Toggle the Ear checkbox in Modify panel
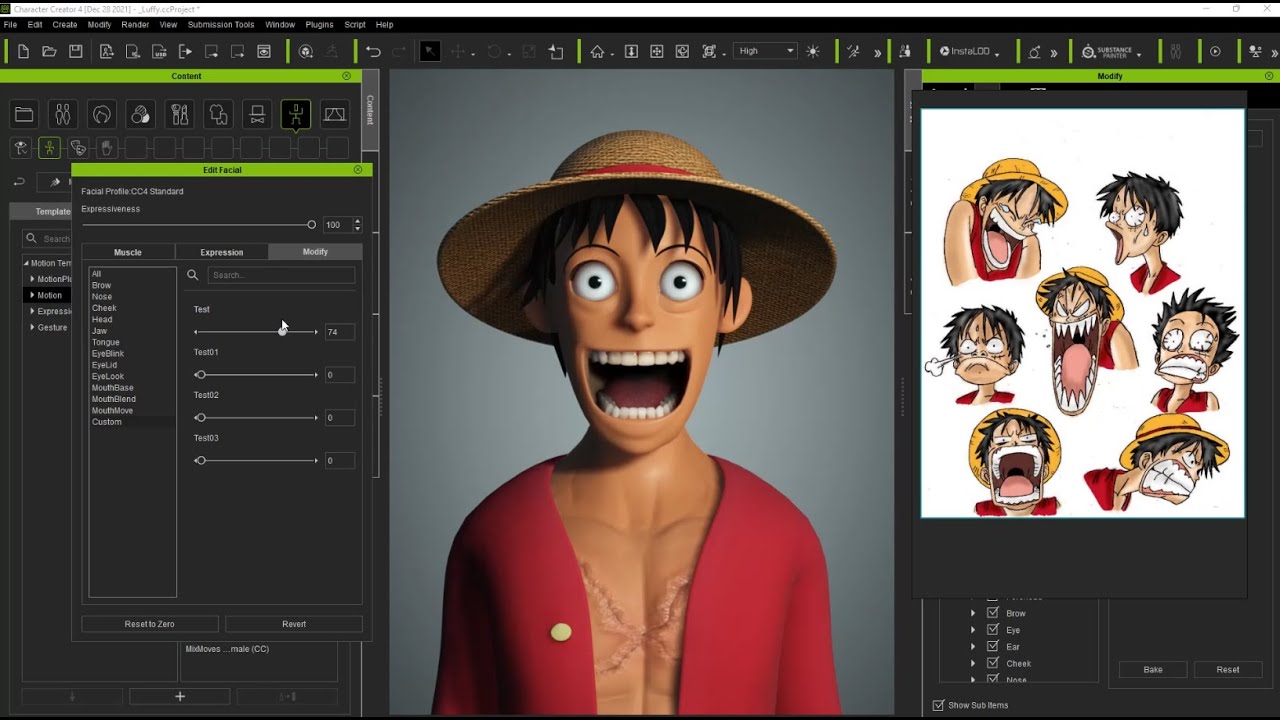Viewport: 1280px width, 720px height. 993,646
